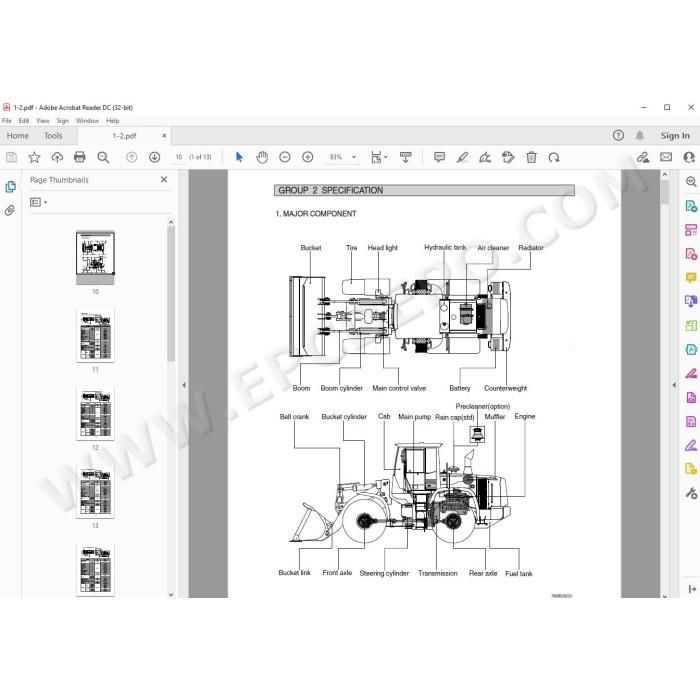Open the Comment tool in right pane
This screenshot has height=700, width=700.
click(691, 278)
